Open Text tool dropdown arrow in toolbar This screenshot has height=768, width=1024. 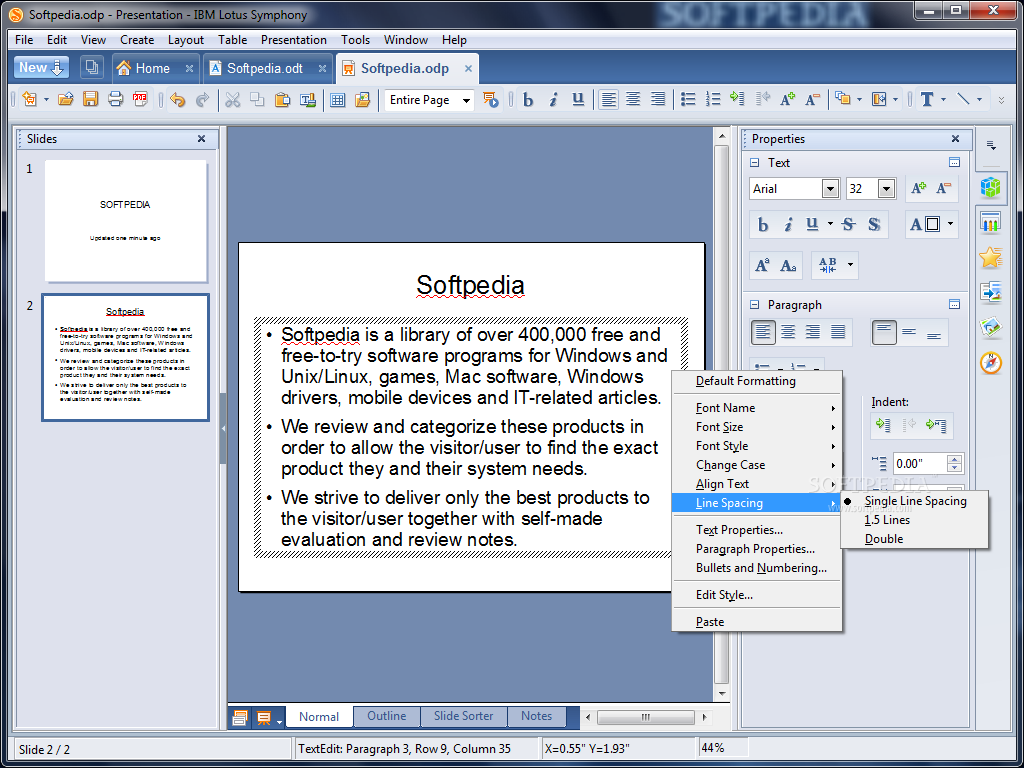(943, 100)
